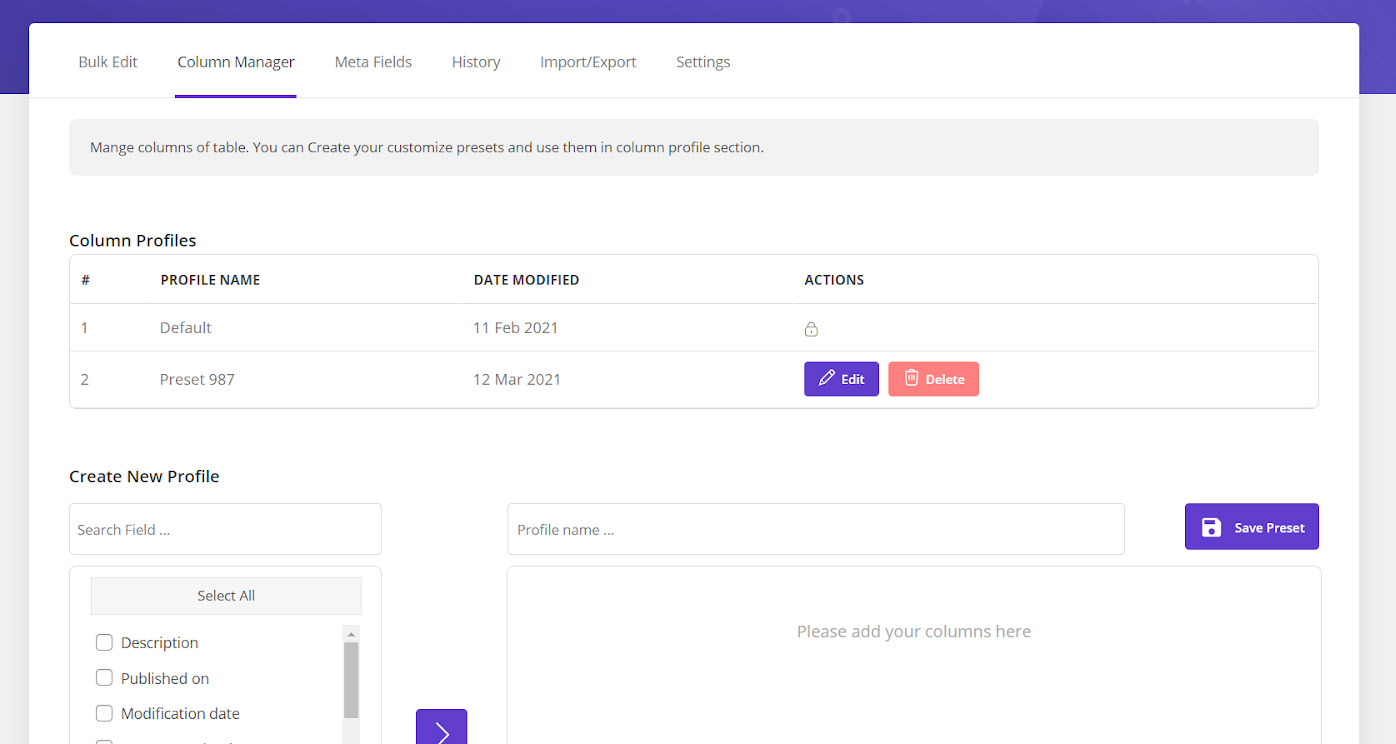
Task: Click the field list scrollbar thumb
Action: [351, 680]
